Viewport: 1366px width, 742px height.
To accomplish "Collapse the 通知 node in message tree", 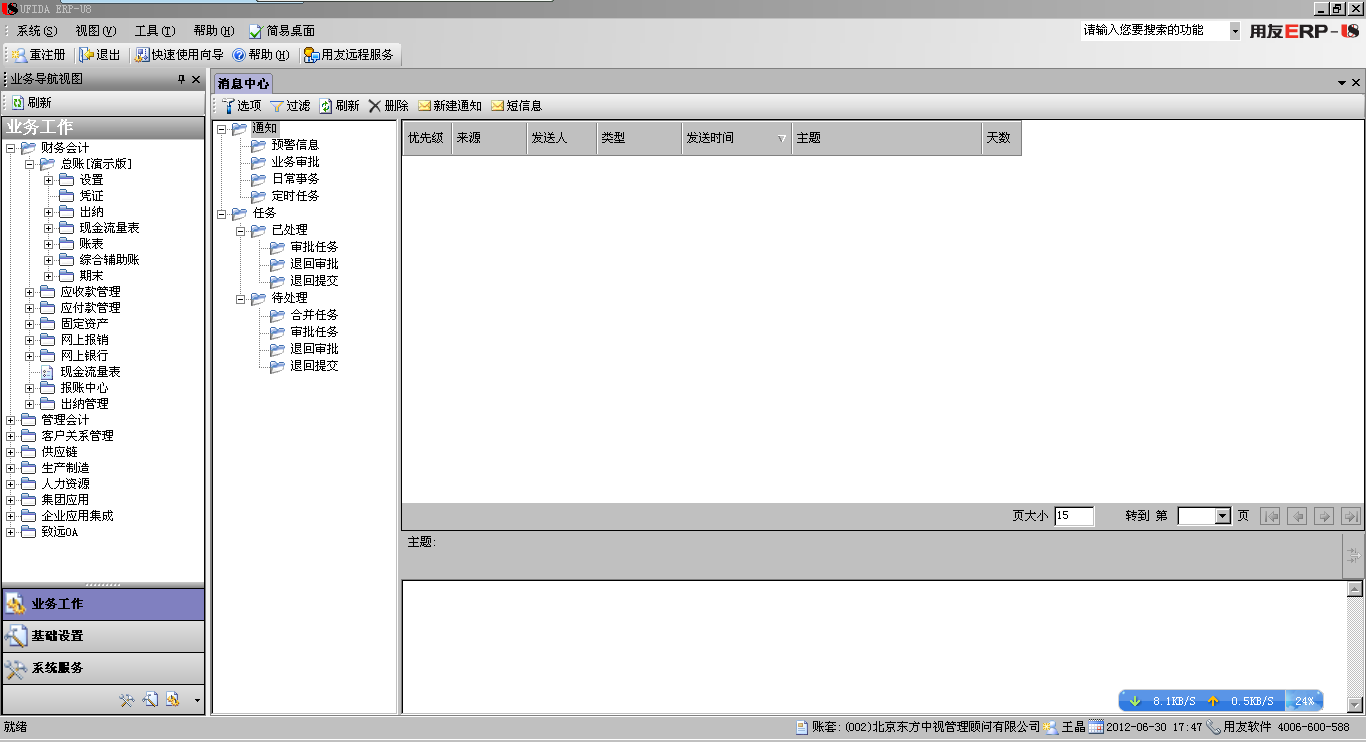I will [x=222, y=128].
